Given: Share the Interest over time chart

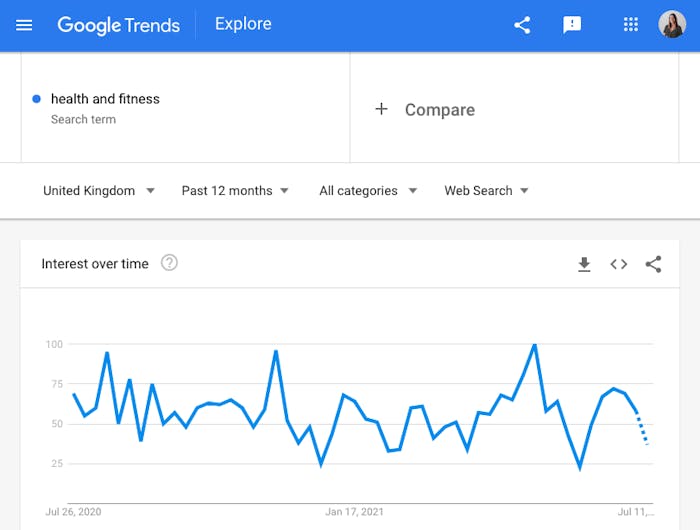Looking at the screenshot, I should click(653, 264).
